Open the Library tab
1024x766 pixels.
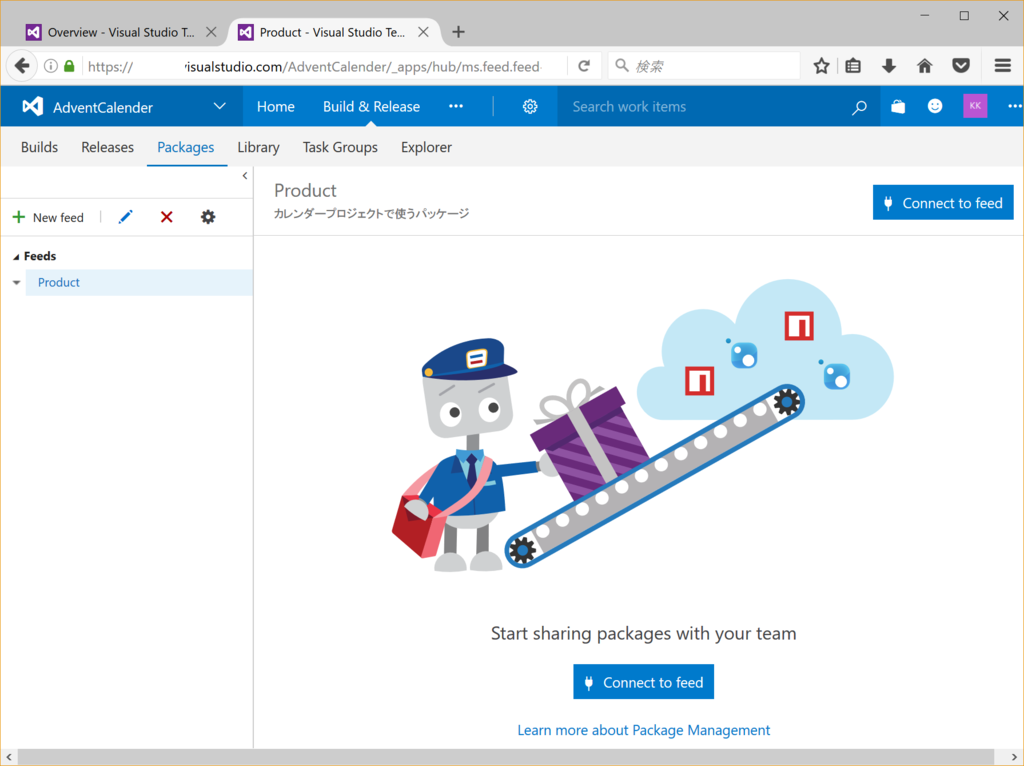click(x=259, y=147)
